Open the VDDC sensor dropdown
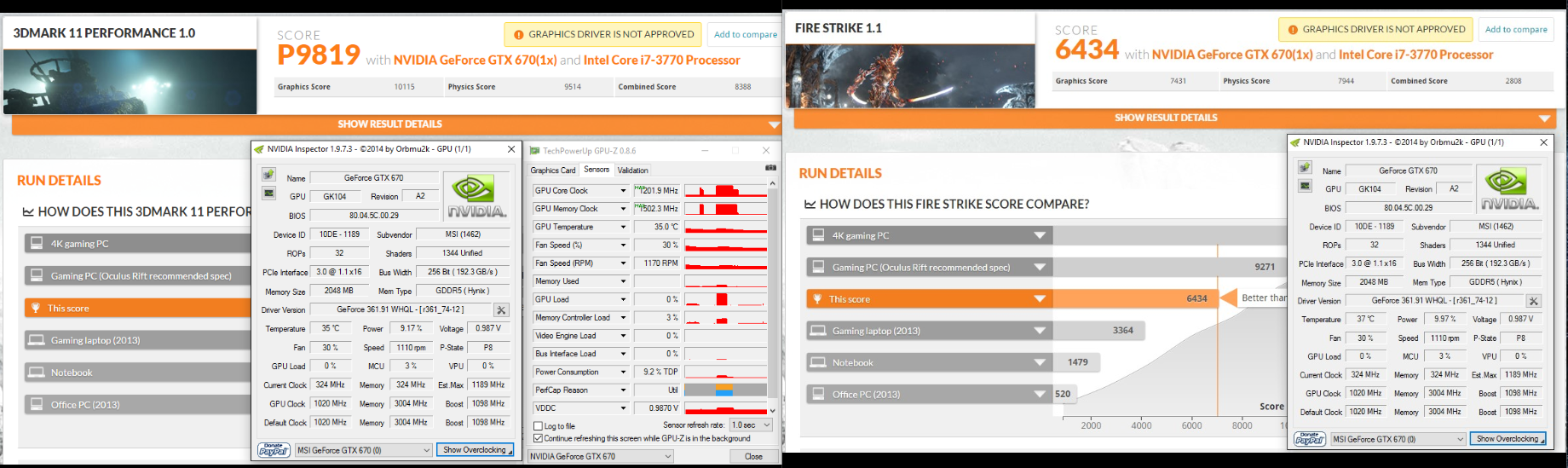The width and height of the screenshot is (1568, 468). [623, 408]
